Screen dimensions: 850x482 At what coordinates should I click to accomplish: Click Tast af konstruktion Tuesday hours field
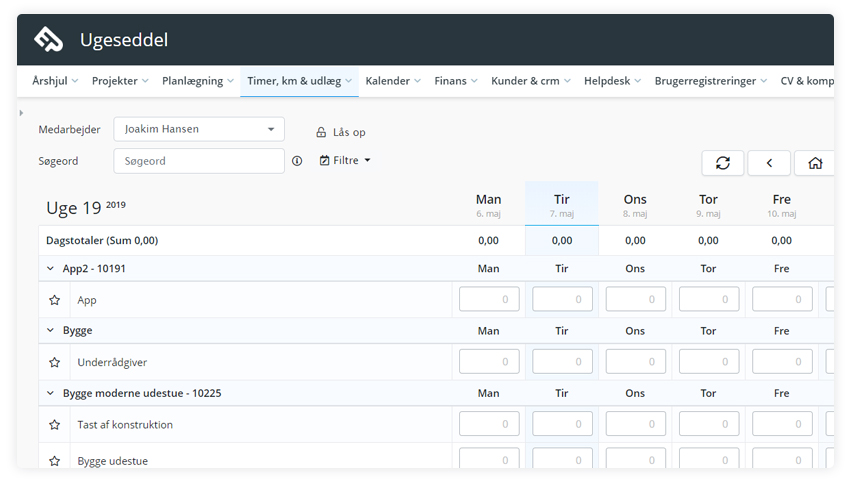(562, 424)
